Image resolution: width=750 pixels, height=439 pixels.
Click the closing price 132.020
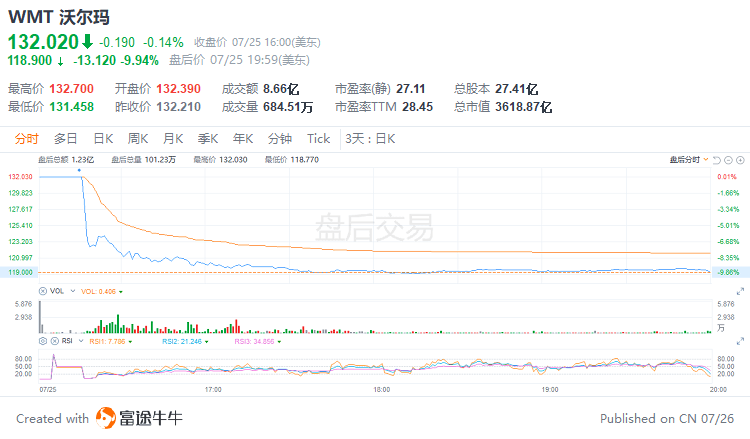click(x=43, y=42)
